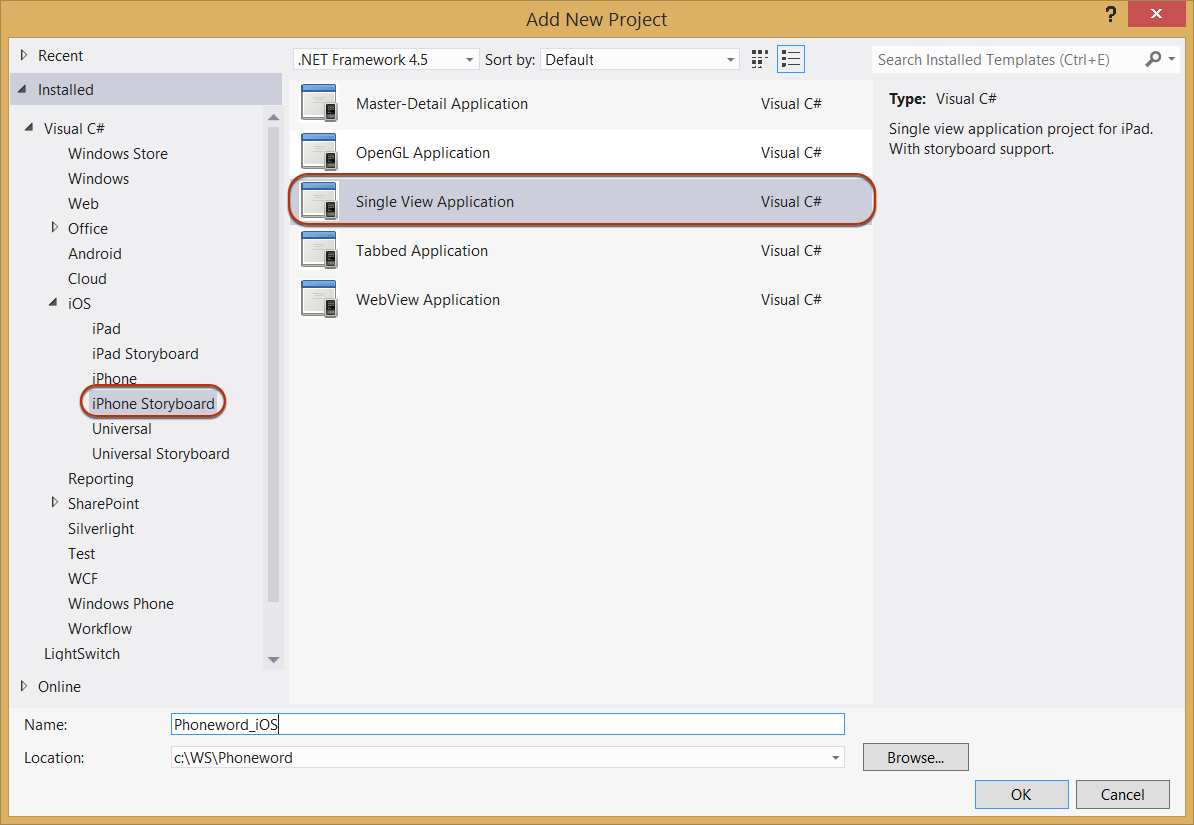
Task: Expand the Office node in tree
Action: 55,228
